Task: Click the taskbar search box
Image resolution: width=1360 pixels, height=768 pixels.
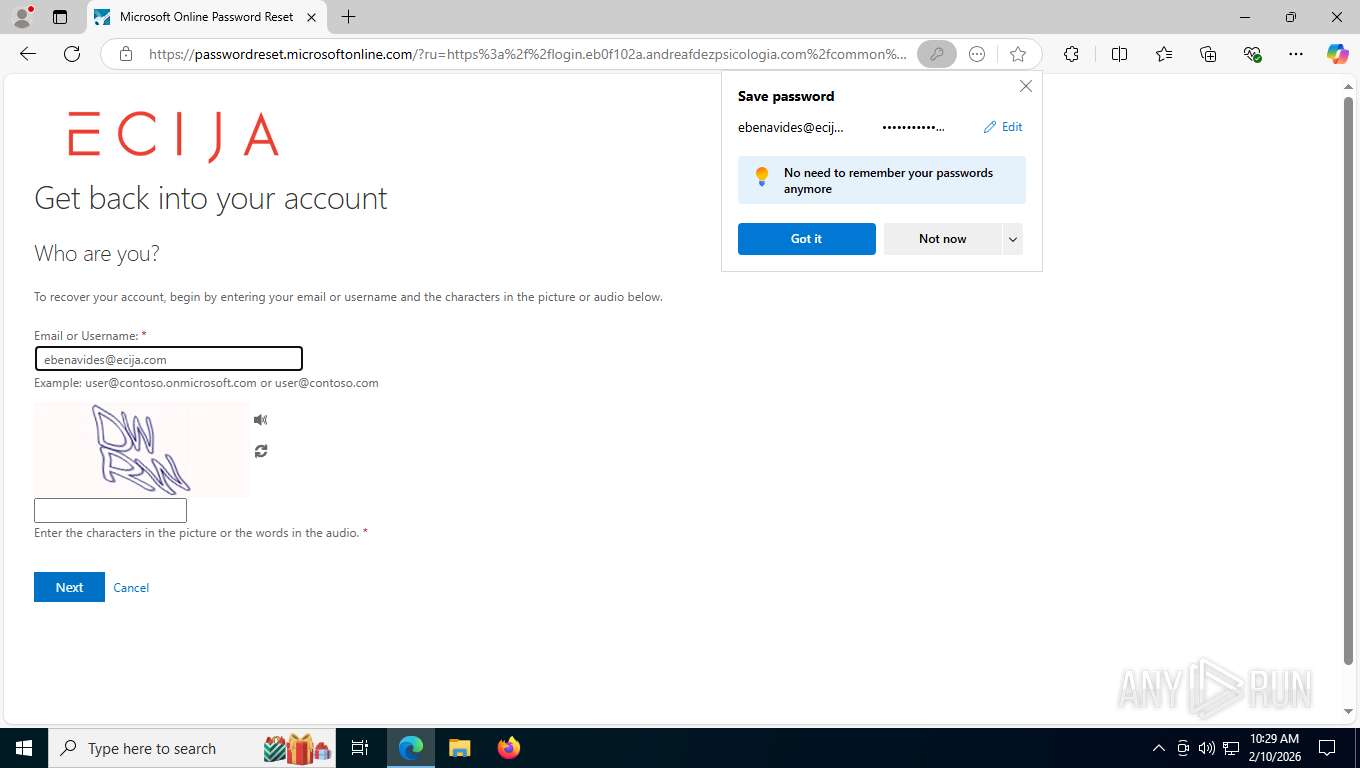Action: (x=192, y=748)
